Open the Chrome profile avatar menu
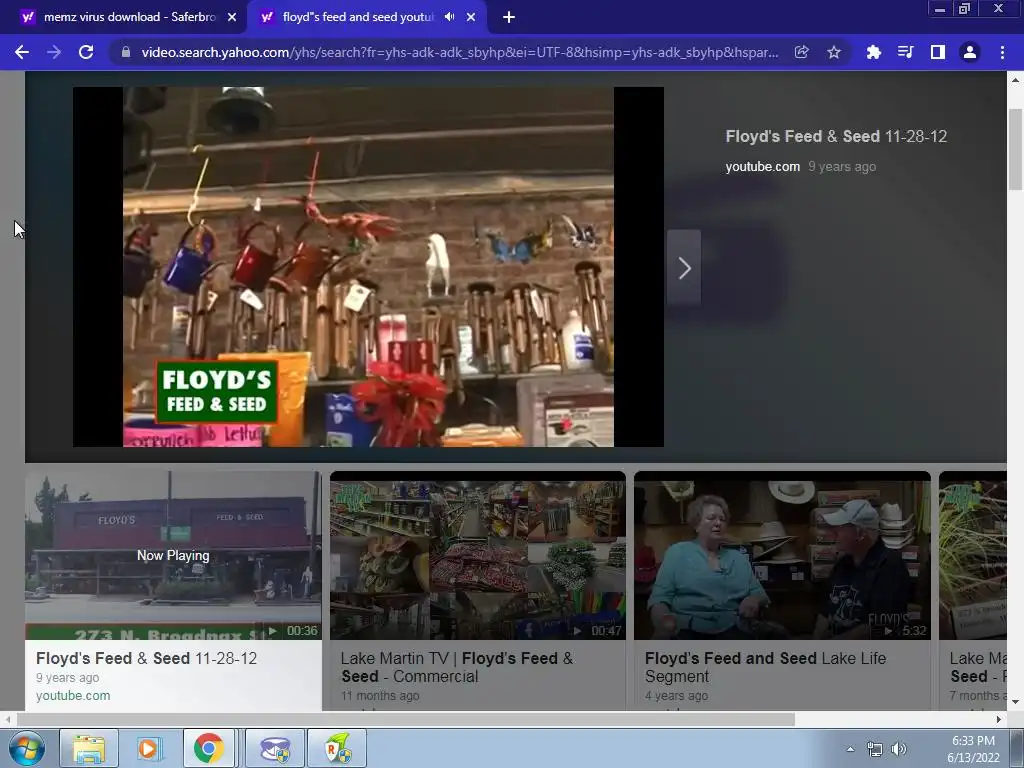1024x768 pixels. click(x=970, y=52)
